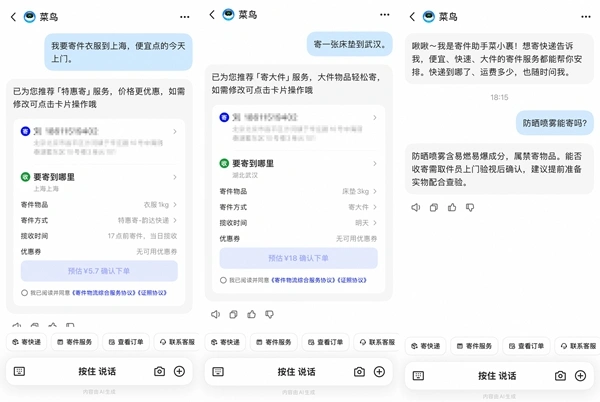Open 寄件物流综合服务协议 link on the 特惠寄 card
The height and width of the screenshot is (402, 600).
click(x=104, y=293)
